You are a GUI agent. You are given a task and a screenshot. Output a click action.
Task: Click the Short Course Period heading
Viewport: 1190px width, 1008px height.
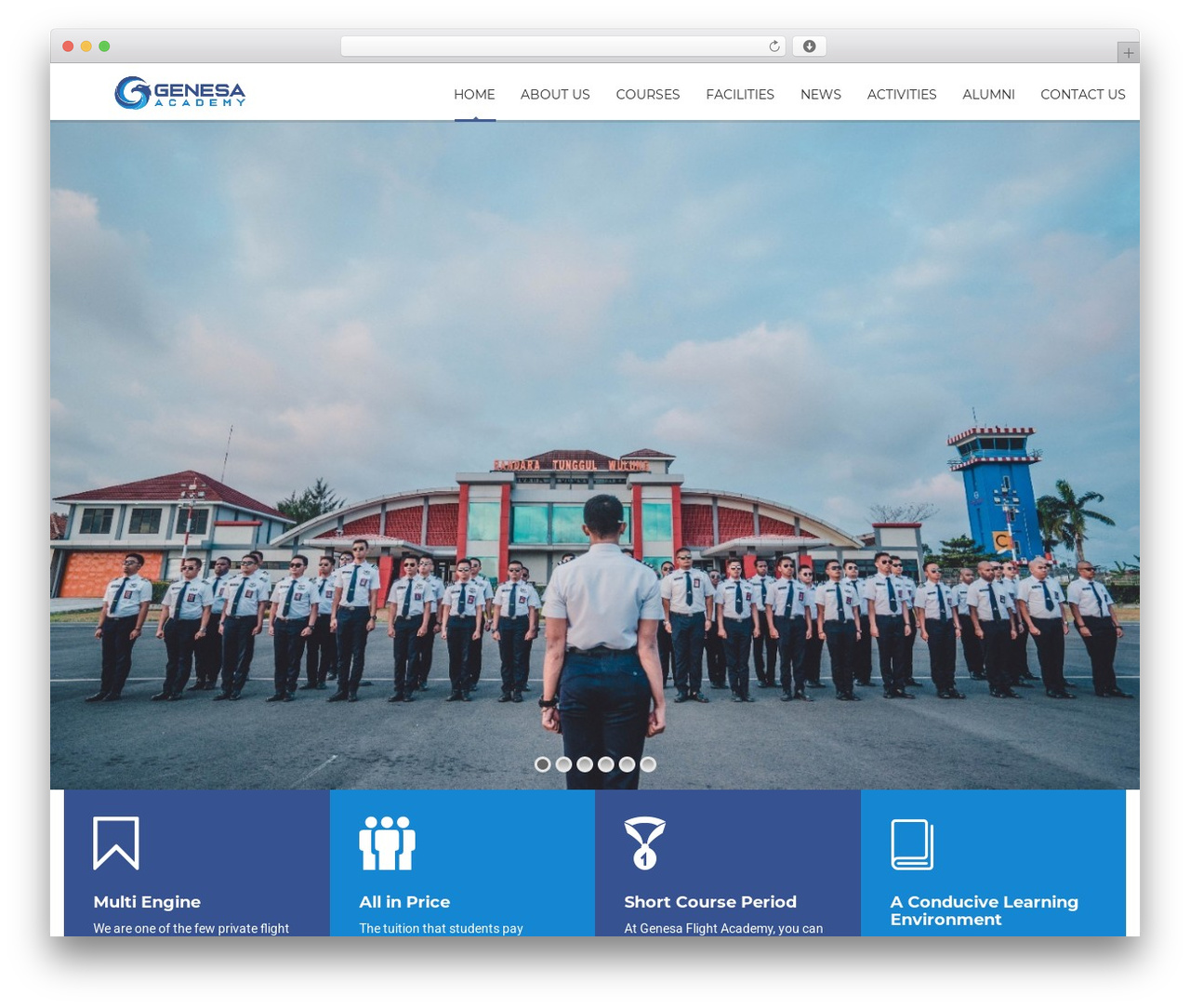[710, 902]
